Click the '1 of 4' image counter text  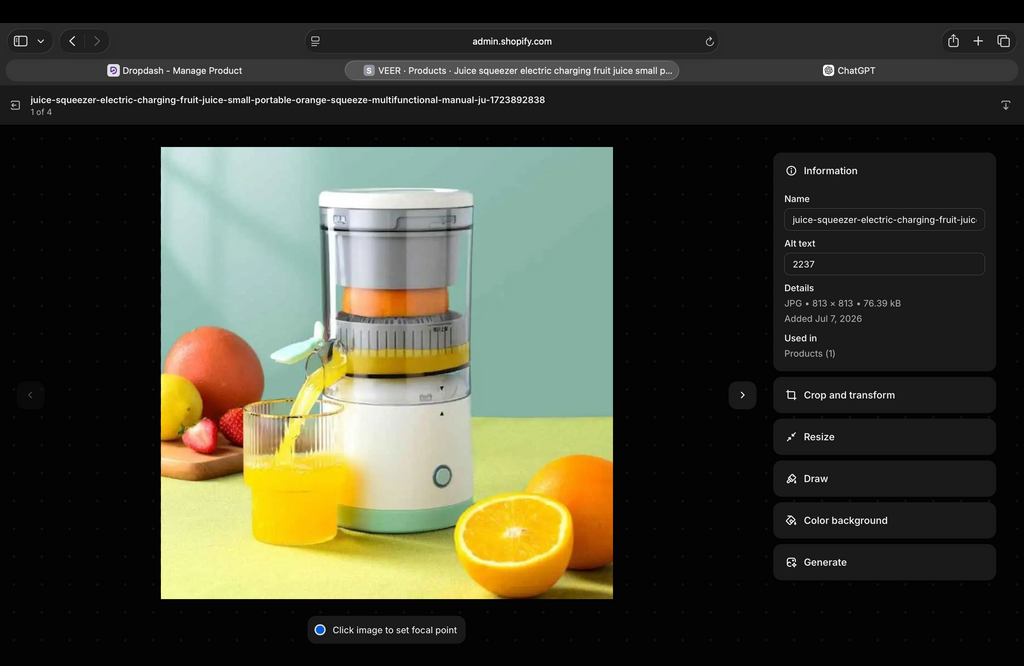click(41, 112)
